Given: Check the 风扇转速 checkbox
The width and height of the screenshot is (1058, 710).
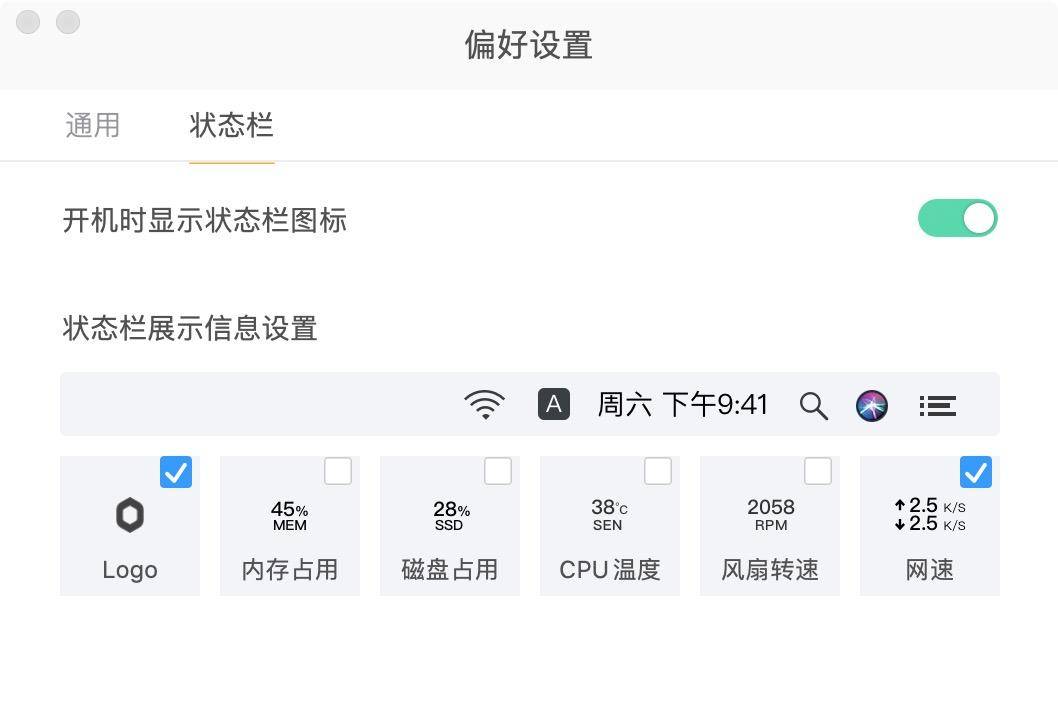Looking at the screenshot, I should coord(817,471).
